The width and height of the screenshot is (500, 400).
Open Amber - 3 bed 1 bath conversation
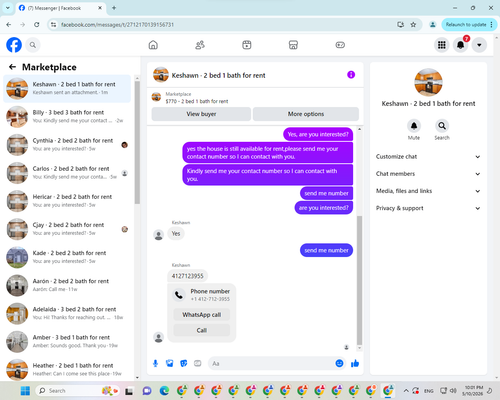tap(67, 341)
